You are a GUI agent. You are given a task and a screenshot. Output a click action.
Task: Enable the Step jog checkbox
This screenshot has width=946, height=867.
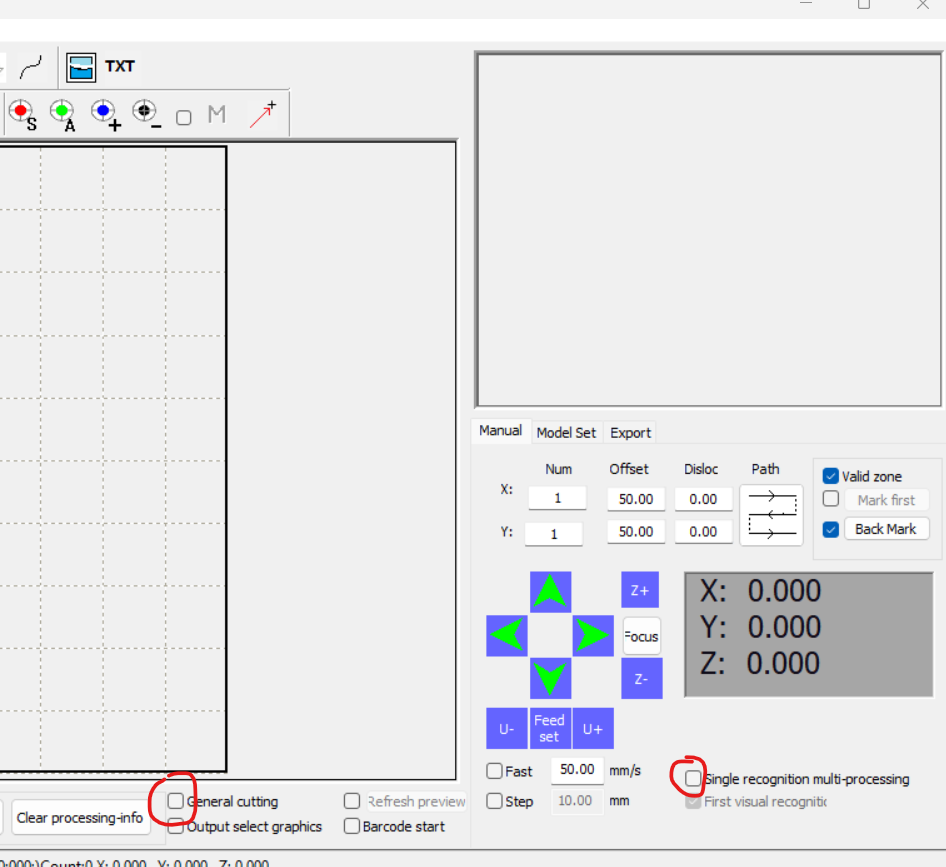[x=494, y=801]
